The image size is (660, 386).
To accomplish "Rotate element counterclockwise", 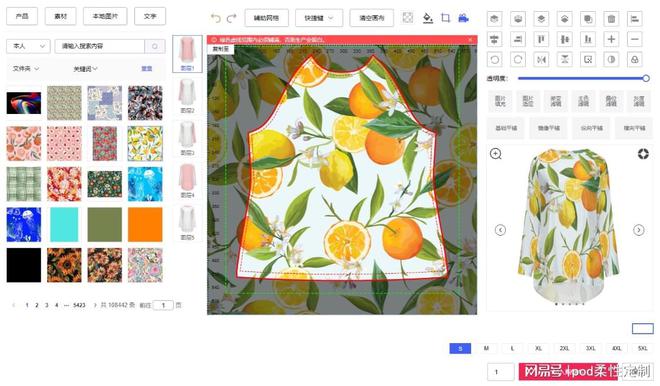I will [495, 59].
